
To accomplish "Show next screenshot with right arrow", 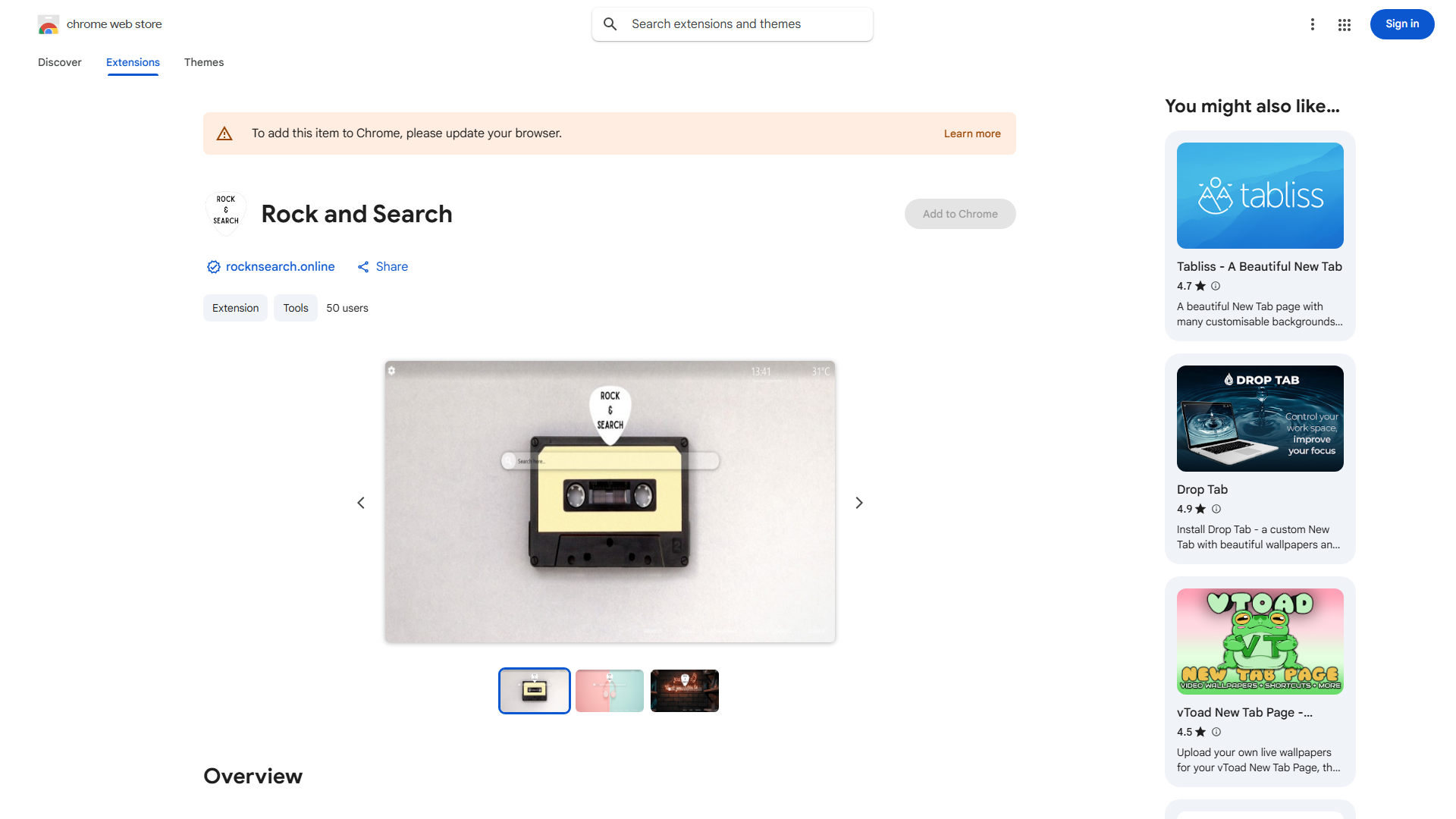I will 859,503.
